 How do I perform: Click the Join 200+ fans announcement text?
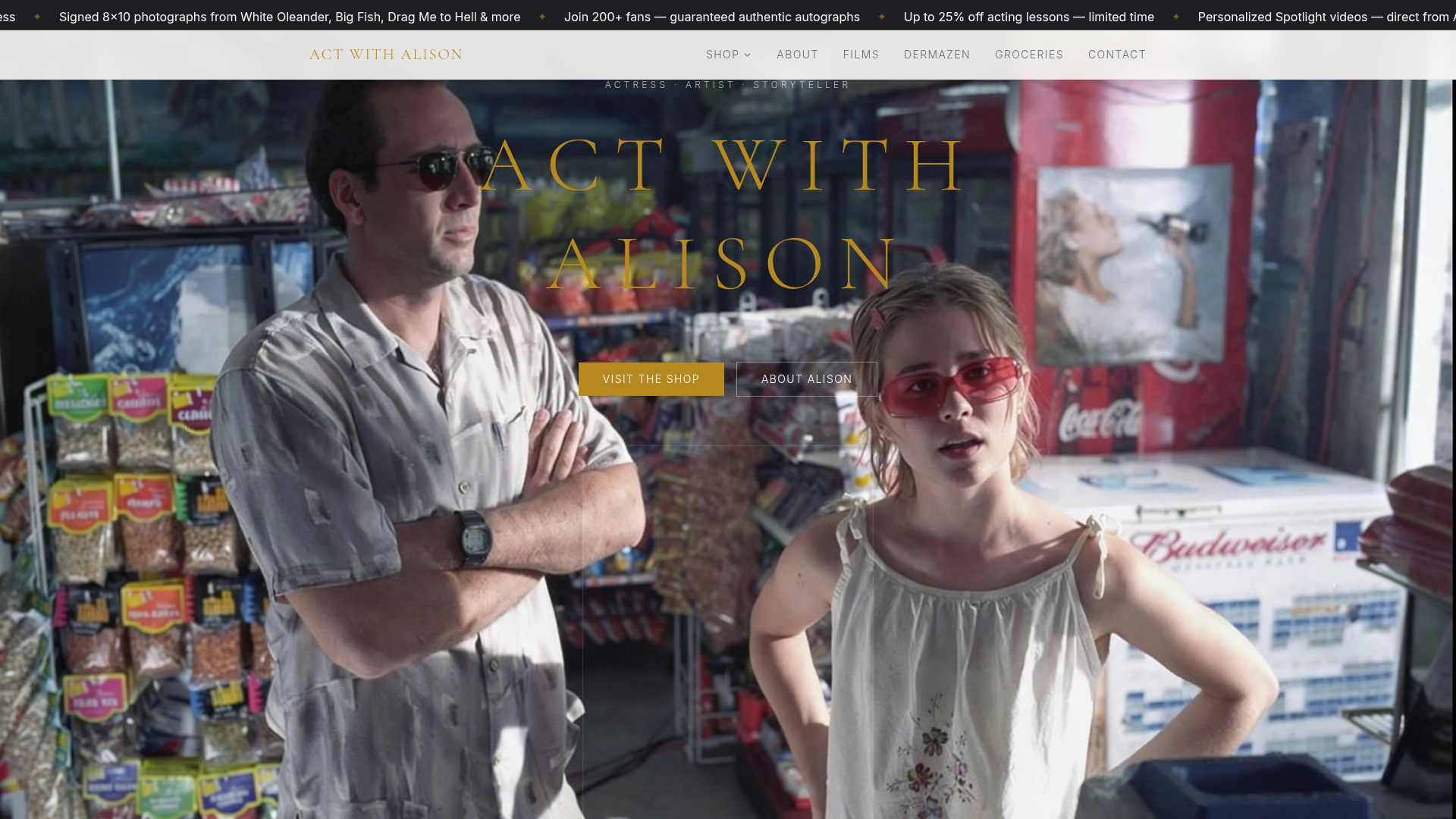712,17
